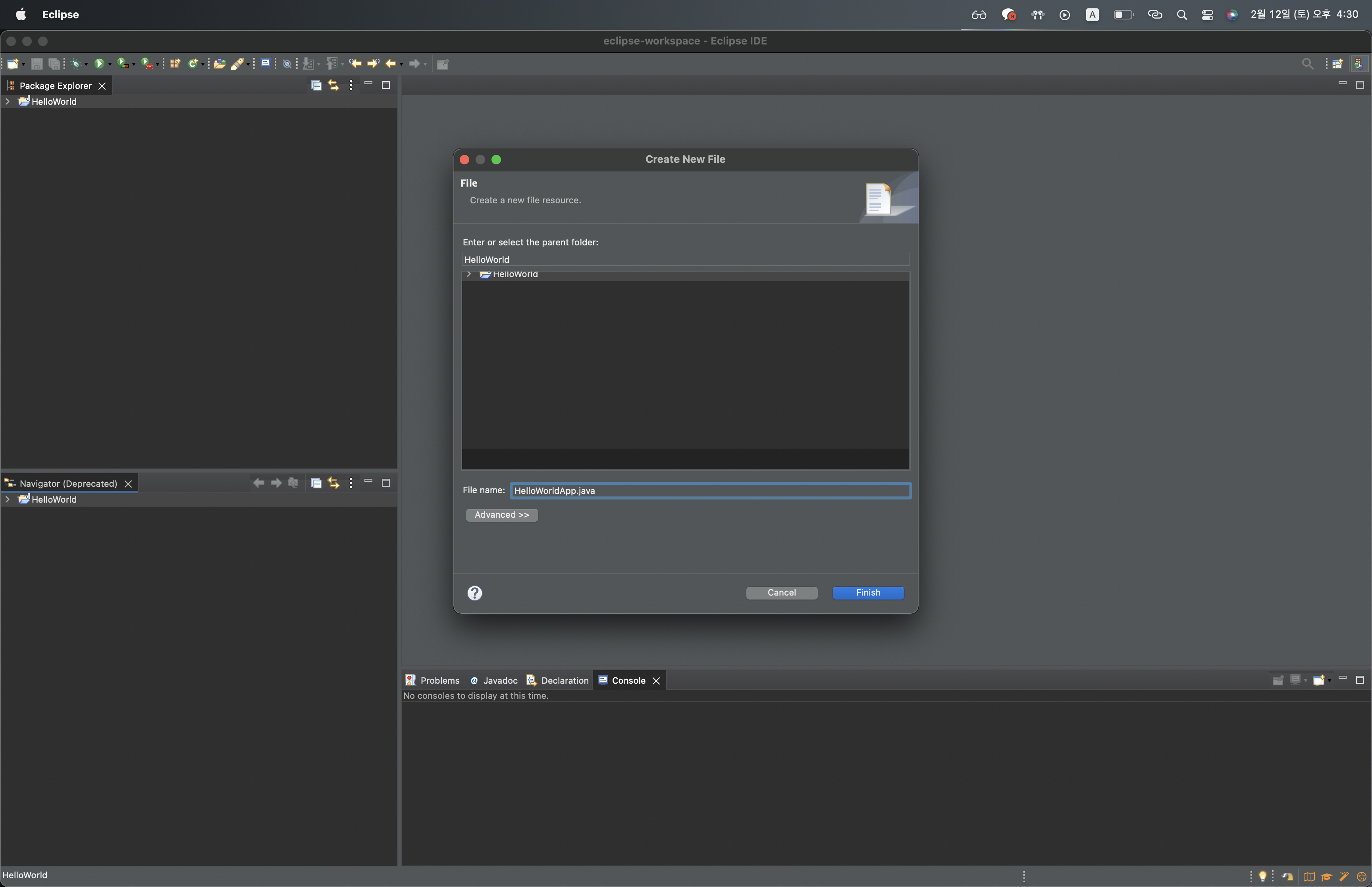Open the Run button dropdown arrow

(110, 64)
